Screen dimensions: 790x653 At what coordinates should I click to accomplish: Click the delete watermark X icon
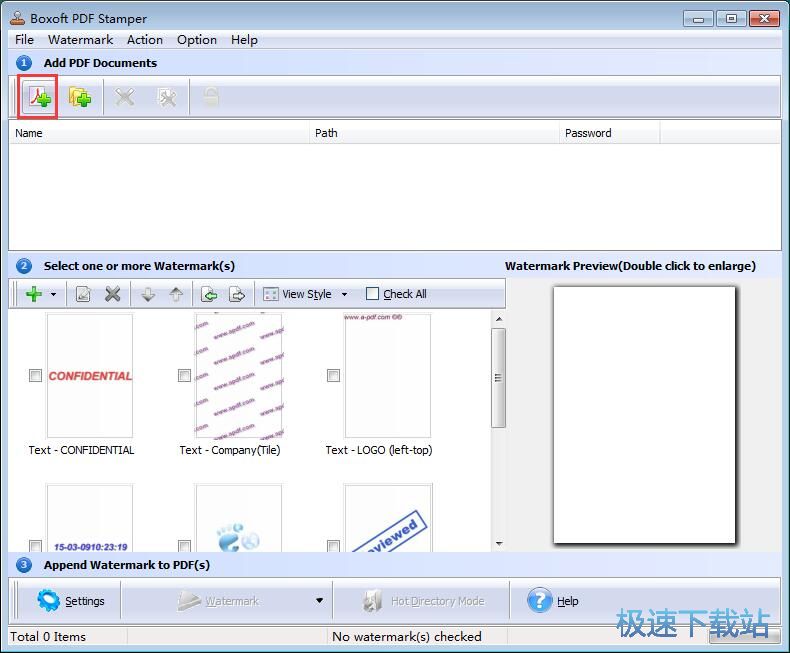pyautogui.click(x=113, y=294)
